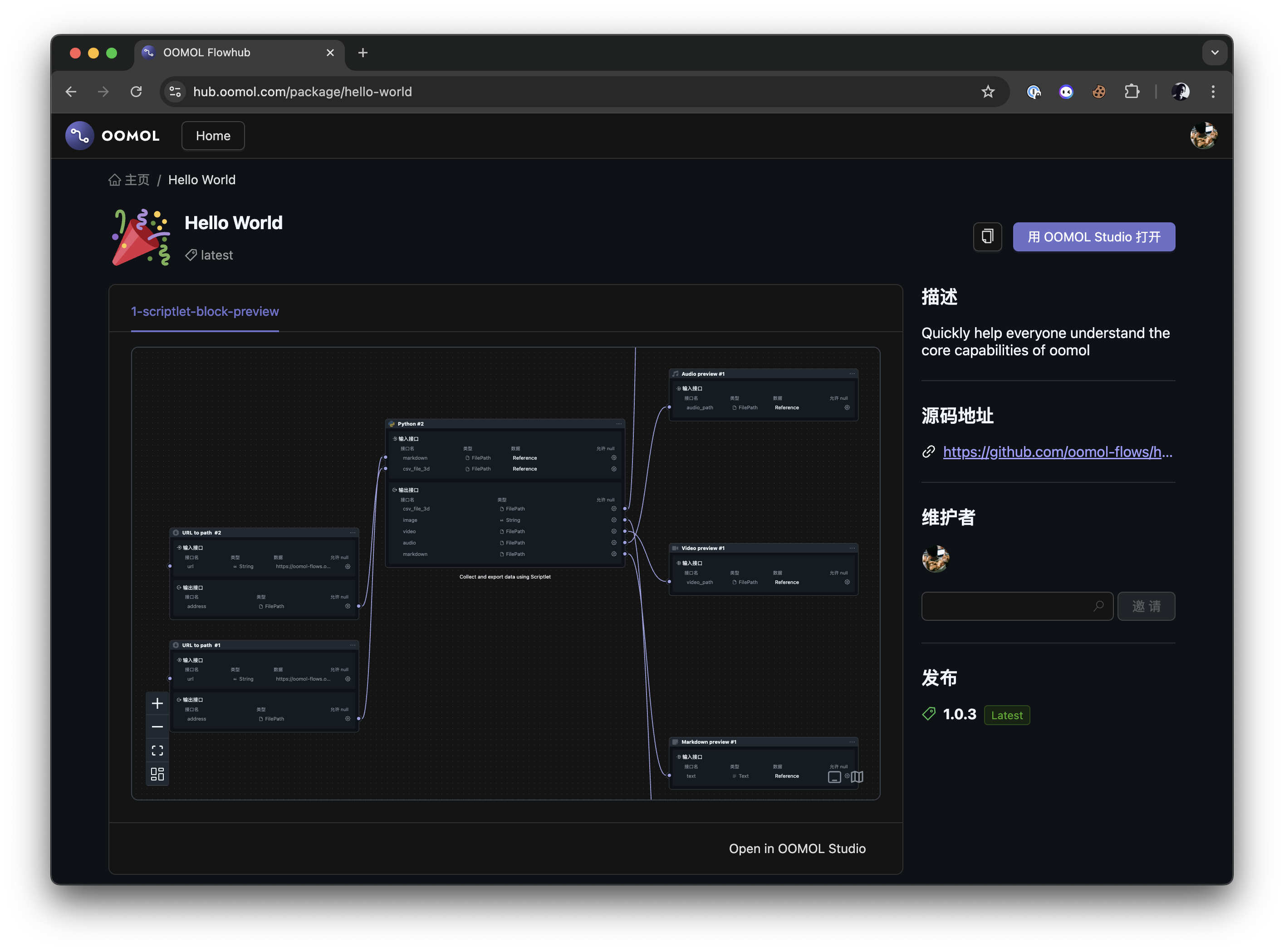1284x952 pixels.
Task: Go to Home in the top navigation
Action: pos(212,136)
